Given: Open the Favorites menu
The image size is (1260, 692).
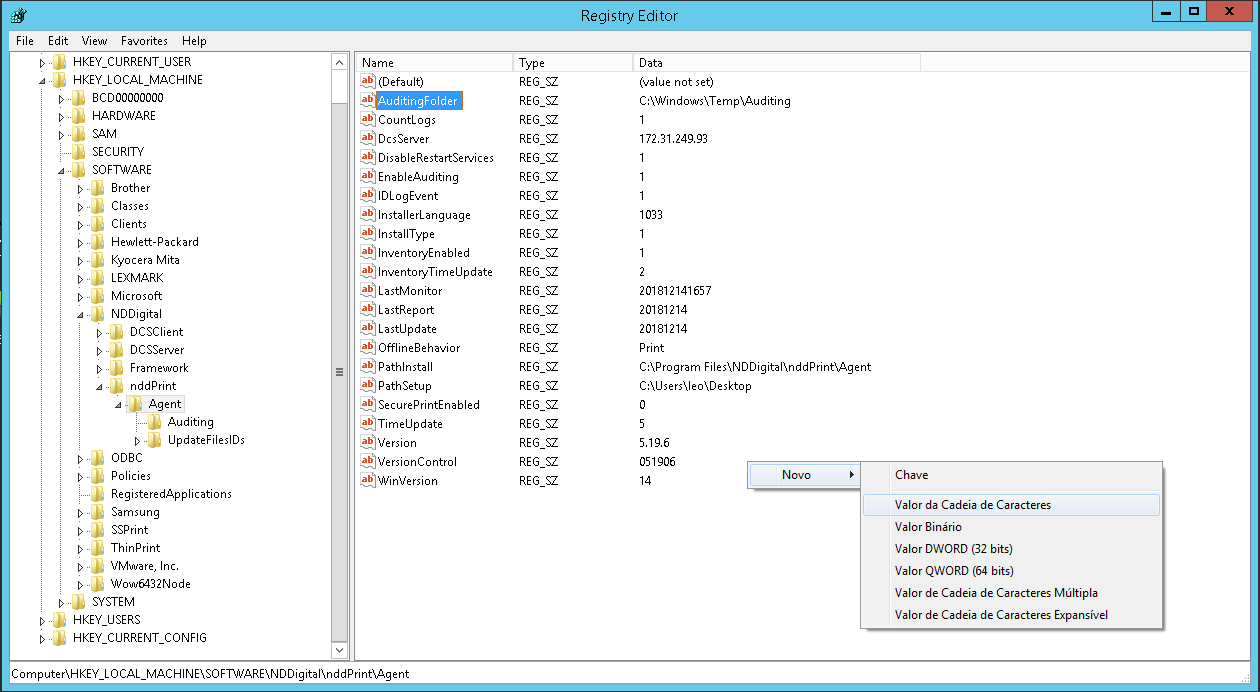Looking at the screenshot, I should (143, 40).
